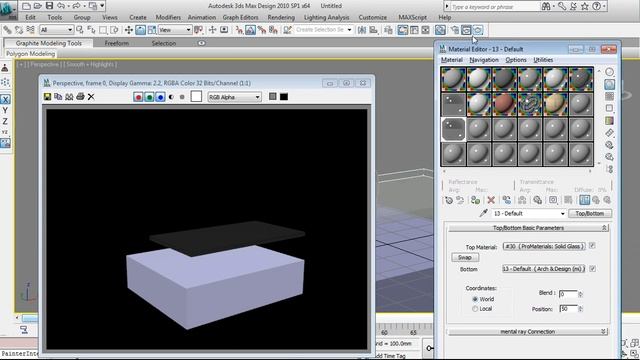The image size is (640, 360).
Task: Open the Rendering menu
Action: pyautogui.click(x=281, y=18)
